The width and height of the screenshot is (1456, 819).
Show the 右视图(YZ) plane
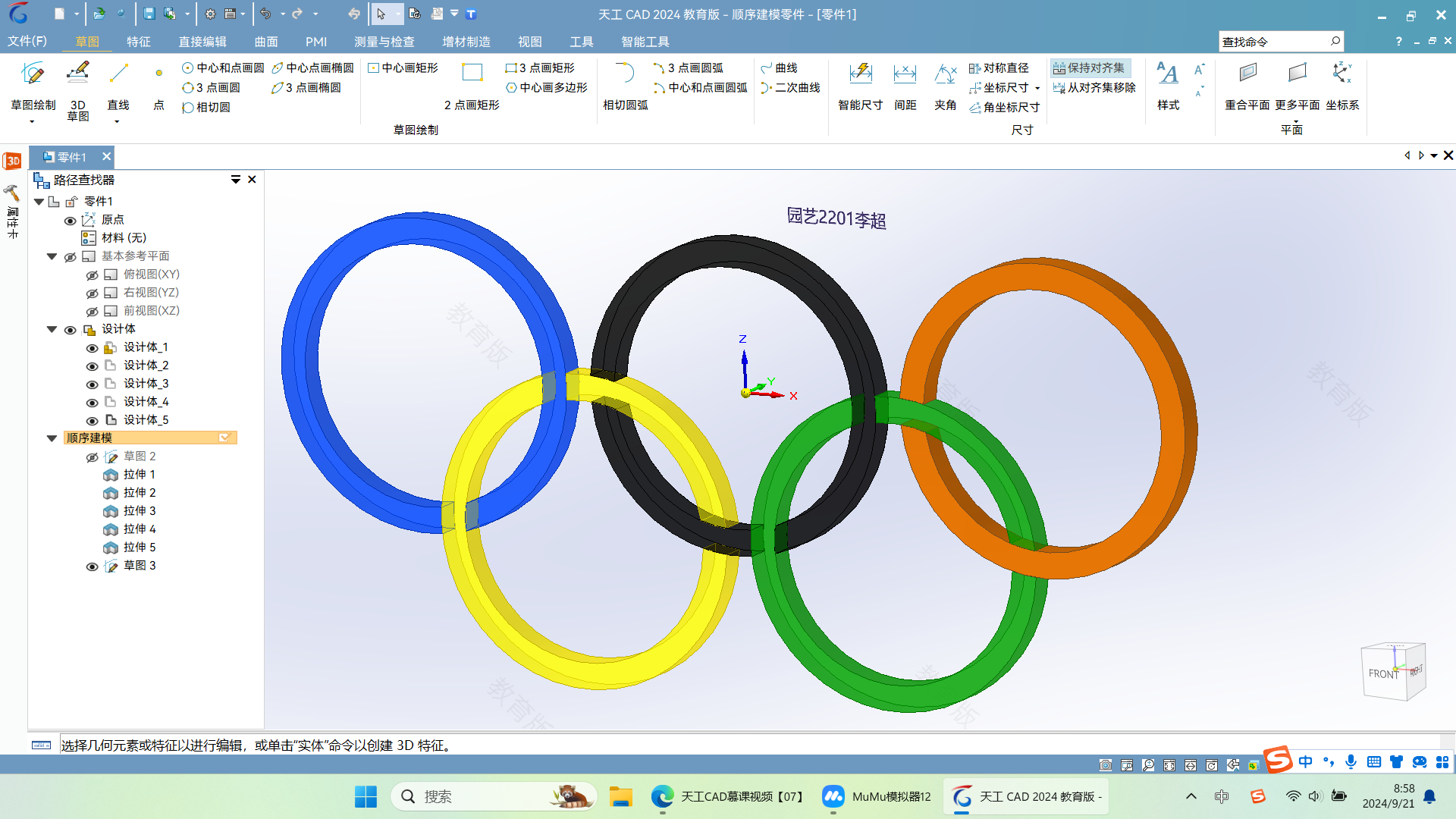92,293
